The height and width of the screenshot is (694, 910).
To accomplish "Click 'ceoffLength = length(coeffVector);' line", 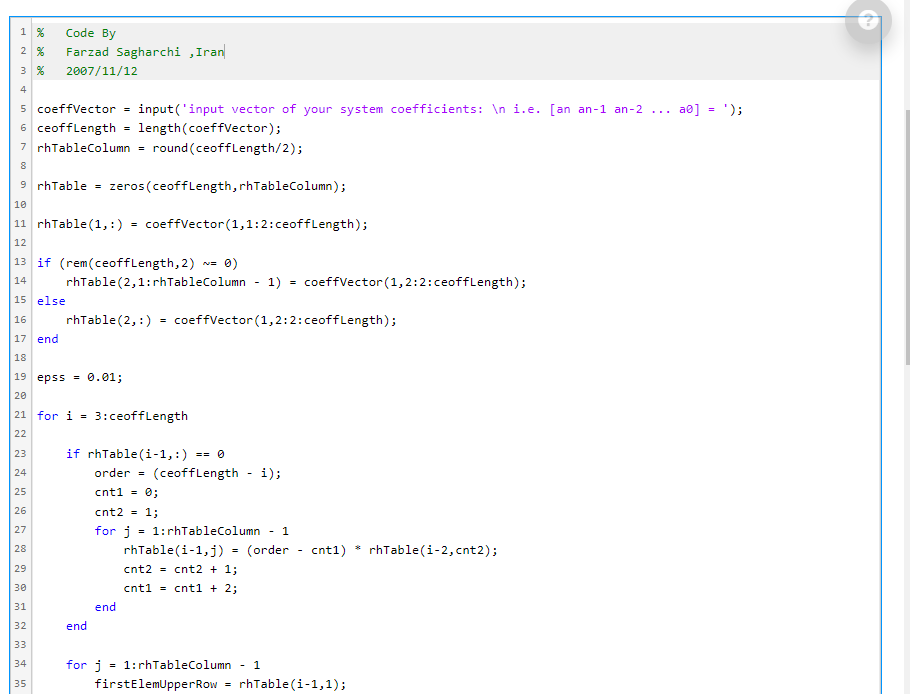I will point(158,128).
